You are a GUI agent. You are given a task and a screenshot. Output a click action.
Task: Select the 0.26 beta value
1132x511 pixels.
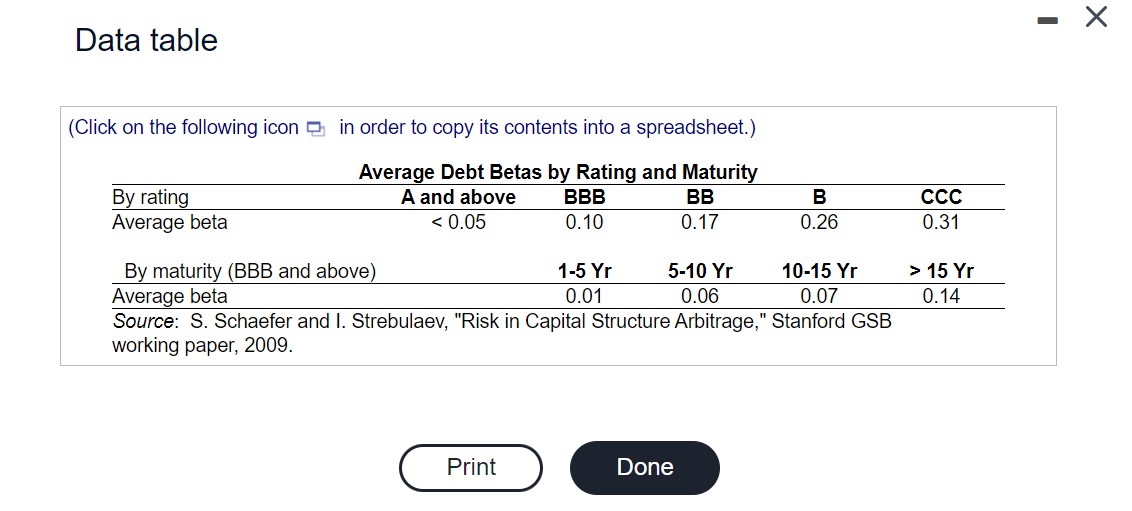coord(819,222)
